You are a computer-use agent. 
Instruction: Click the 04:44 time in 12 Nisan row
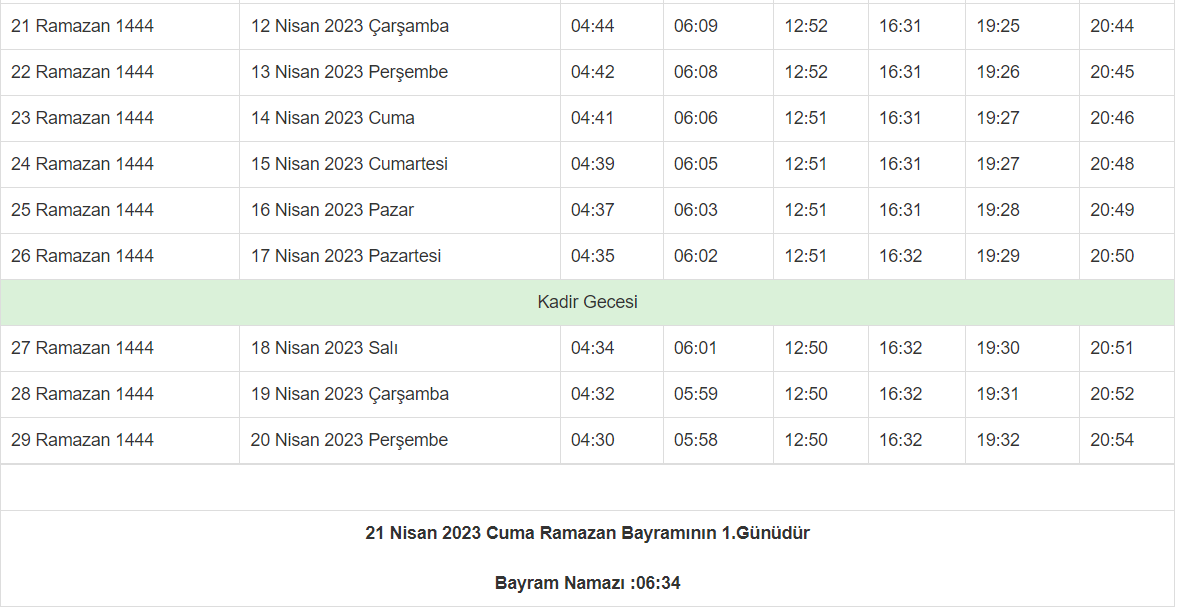click(x=593, y=26)
